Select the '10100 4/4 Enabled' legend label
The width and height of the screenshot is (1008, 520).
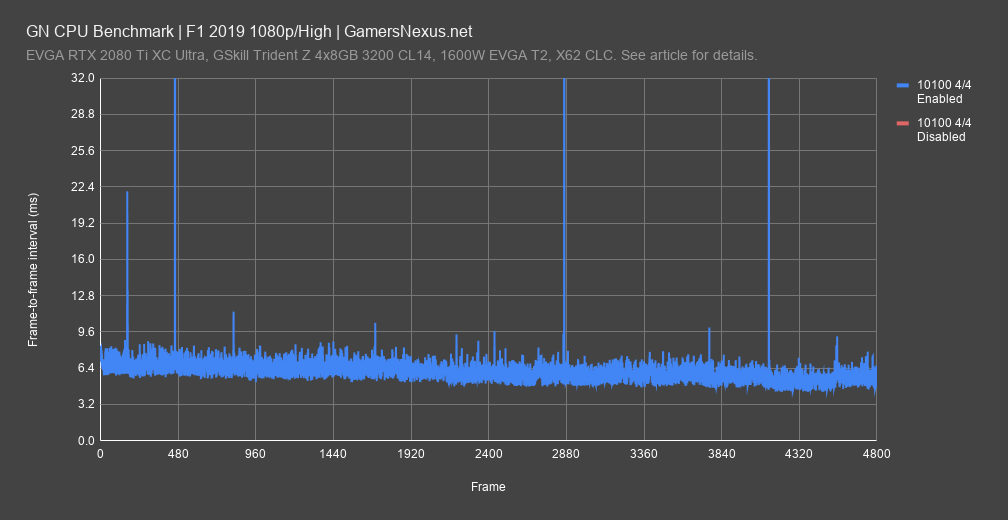[x=944, y=92]
